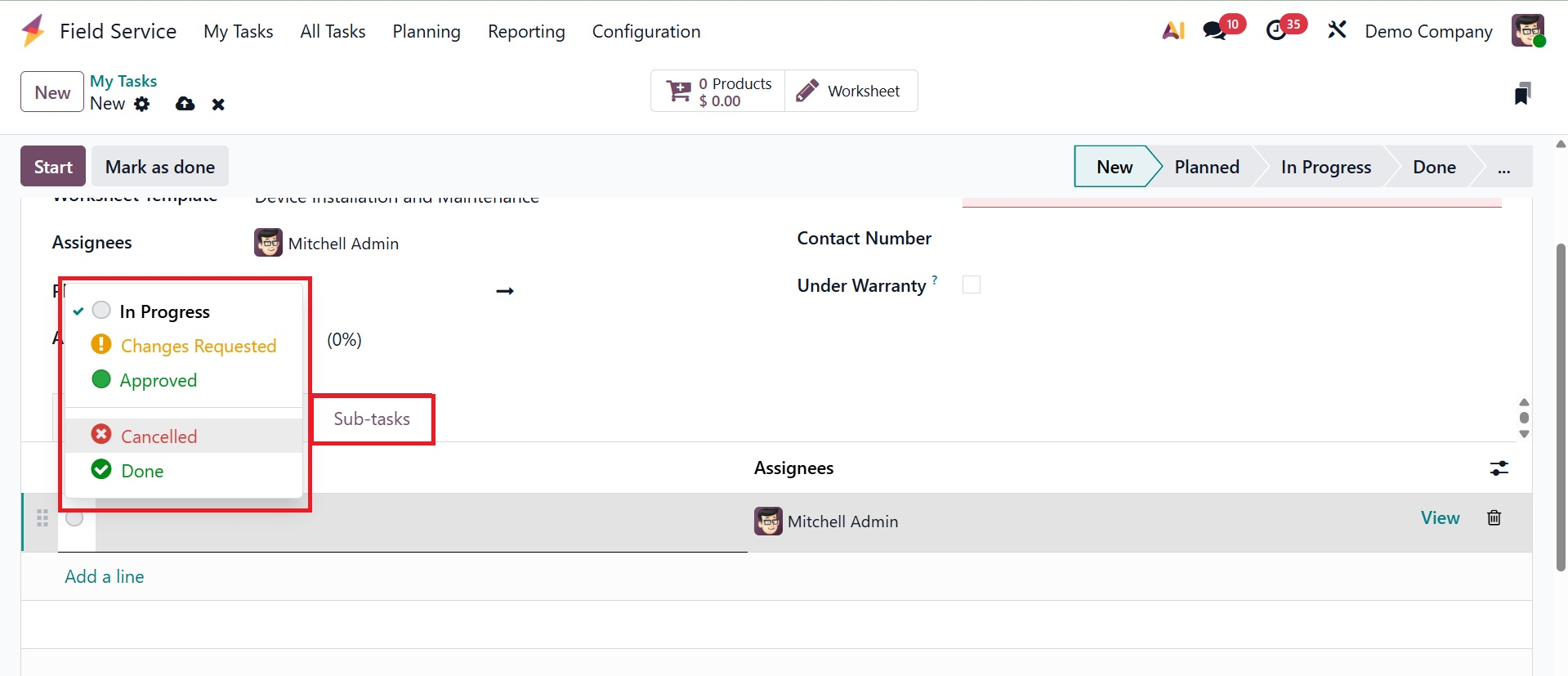The width and height of the screenshot is (1568, 676).
Task: Open the AI assistant icon
Action: tap(1173, 31)
